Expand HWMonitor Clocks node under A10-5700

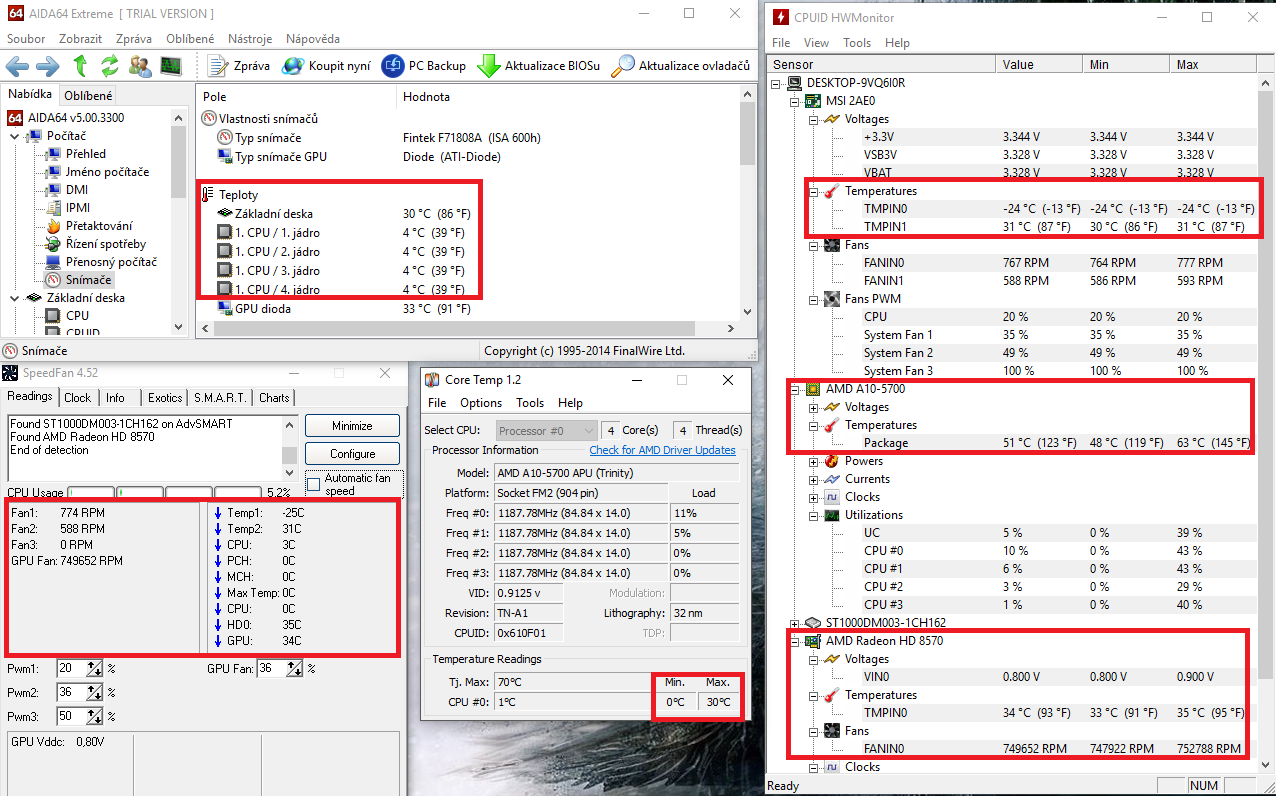coord(813,497)
